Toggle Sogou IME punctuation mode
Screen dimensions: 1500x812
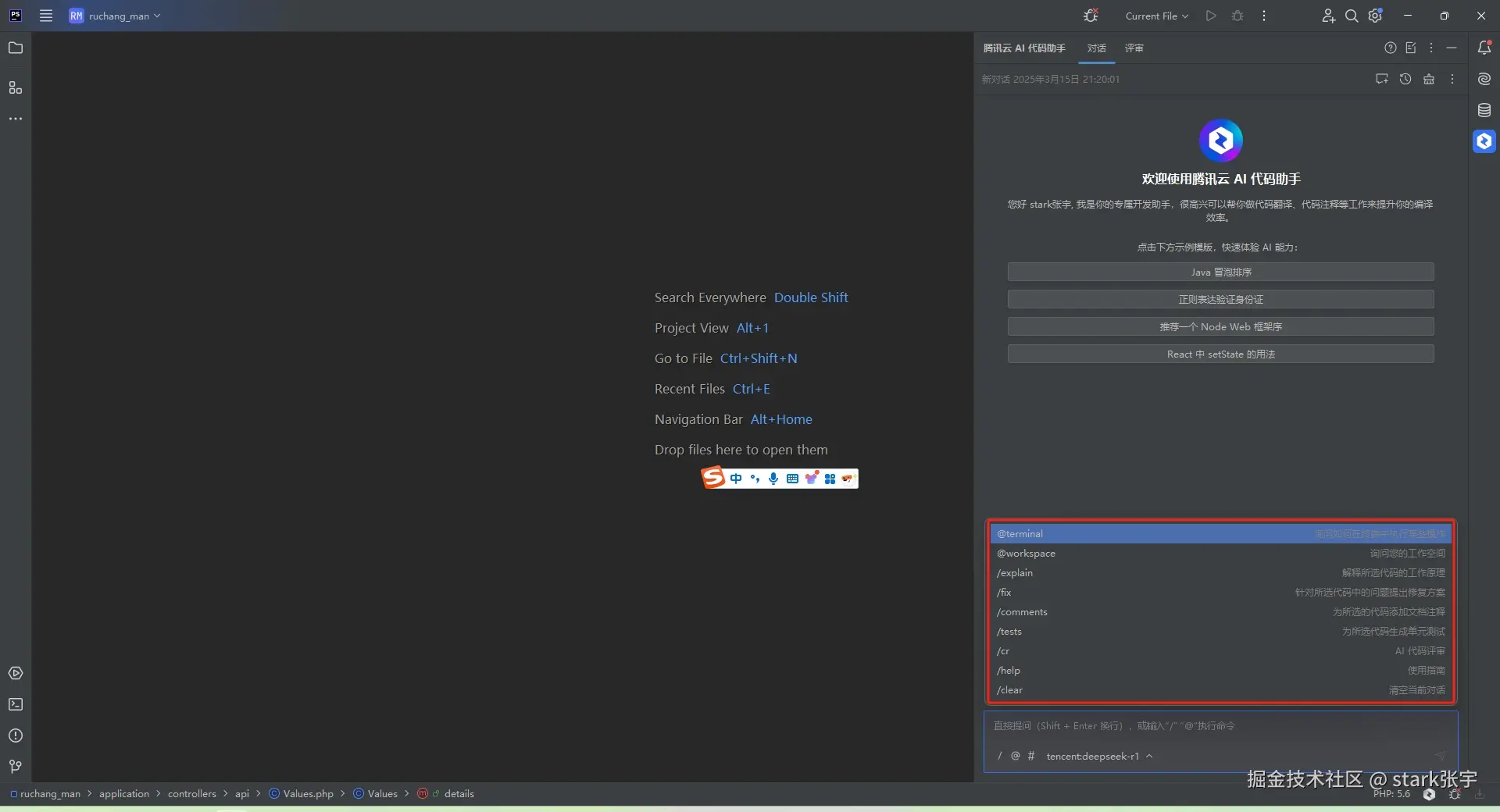click(x=755, y=479)
